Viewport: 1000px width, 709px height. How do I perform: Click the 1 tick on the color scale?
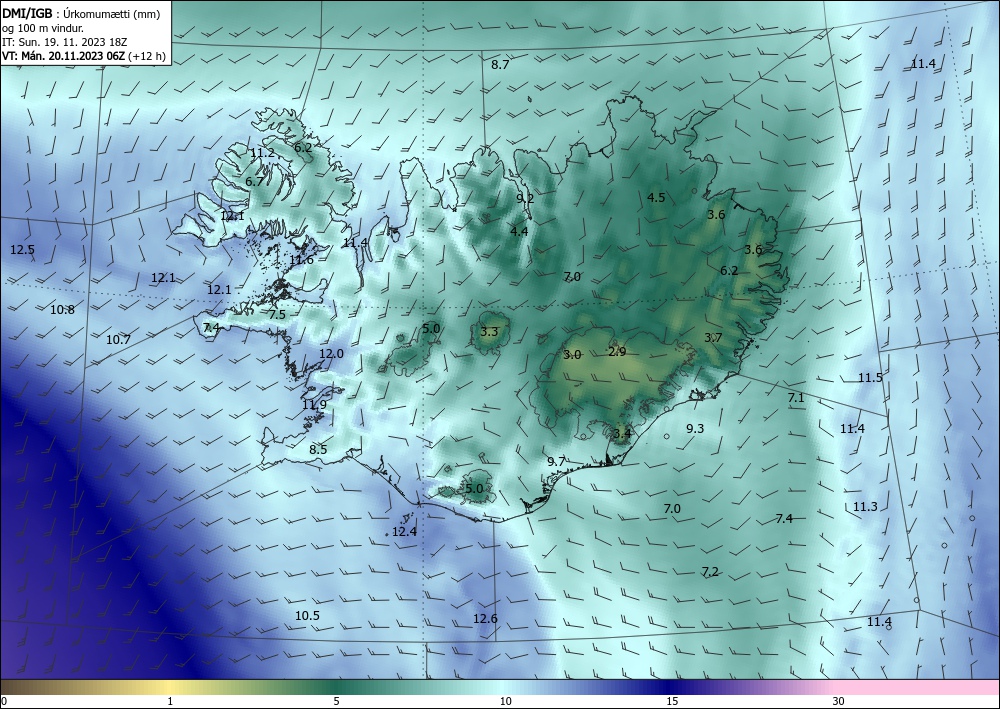pos(170,701)
